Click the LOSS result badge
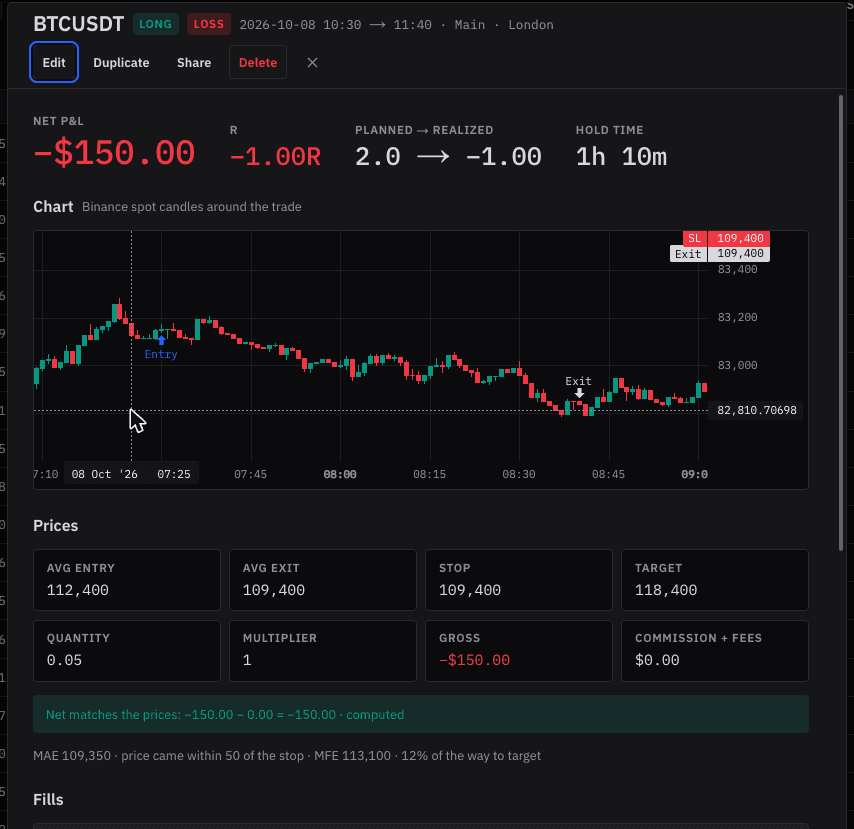The image size is (854, 829). coord(209,25)
